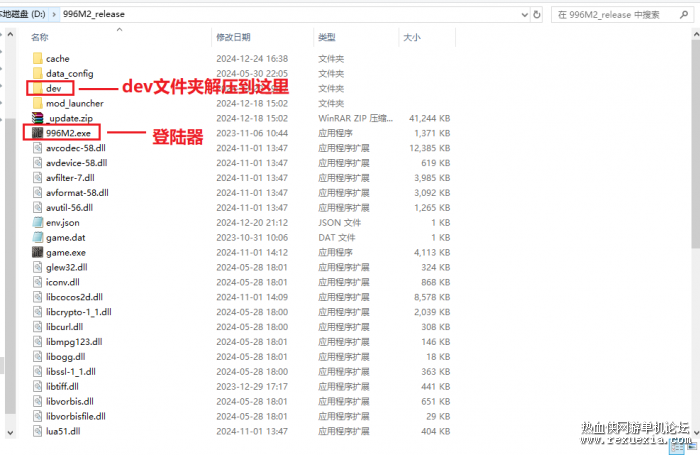The height and width of the screenshot is (455, 700).
Task: Click the 4,113 KB size of game.exe
Action: (432, 252)
